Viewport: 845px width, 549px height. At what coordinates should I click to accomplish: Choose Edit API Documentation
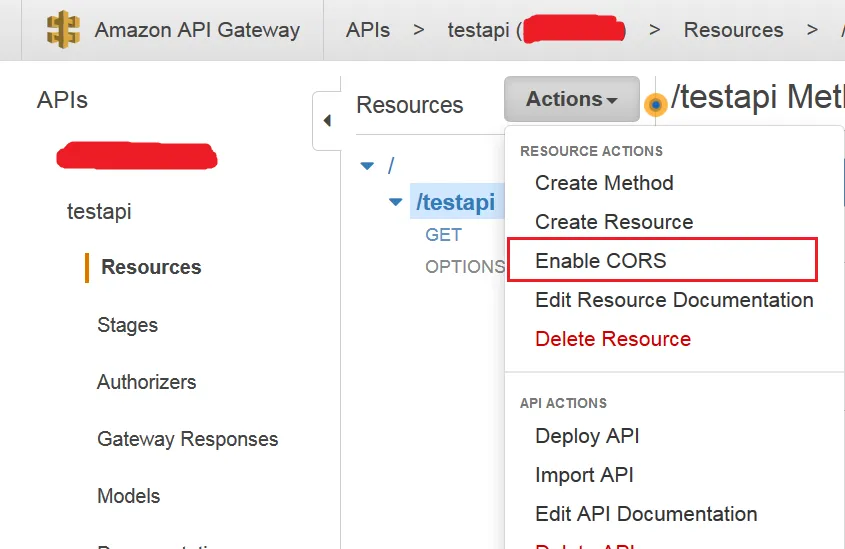(x=646, y=514)
